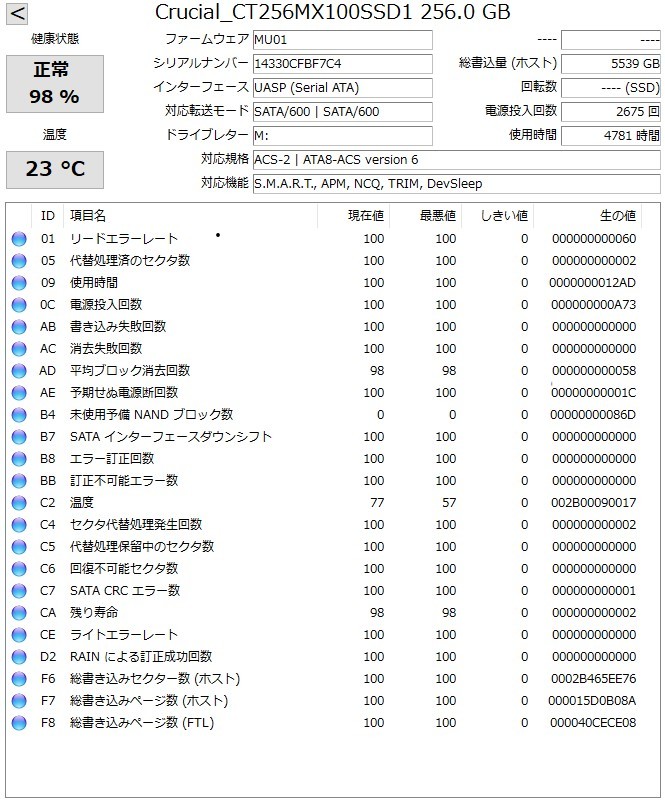Select the raw value 0002B465EE76
This screenshot has width=665, height=803.
593,679
